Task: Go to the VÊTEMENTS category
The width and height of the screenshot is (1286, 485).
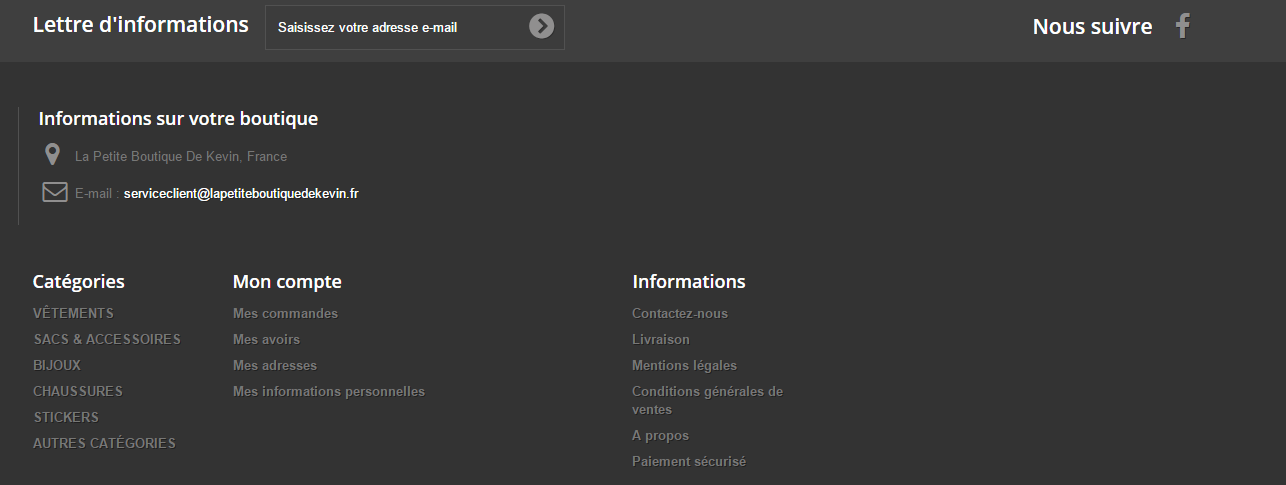Action: tap(73, 313)
